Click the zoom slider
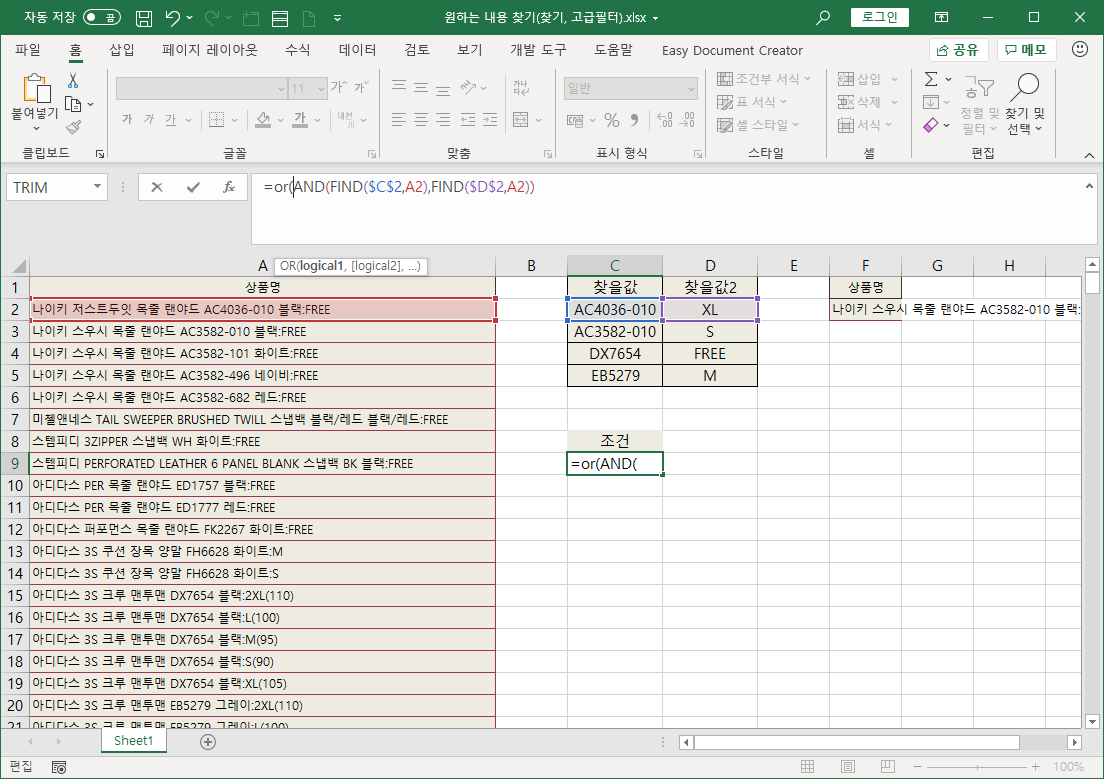 click(x=976, y=766)
